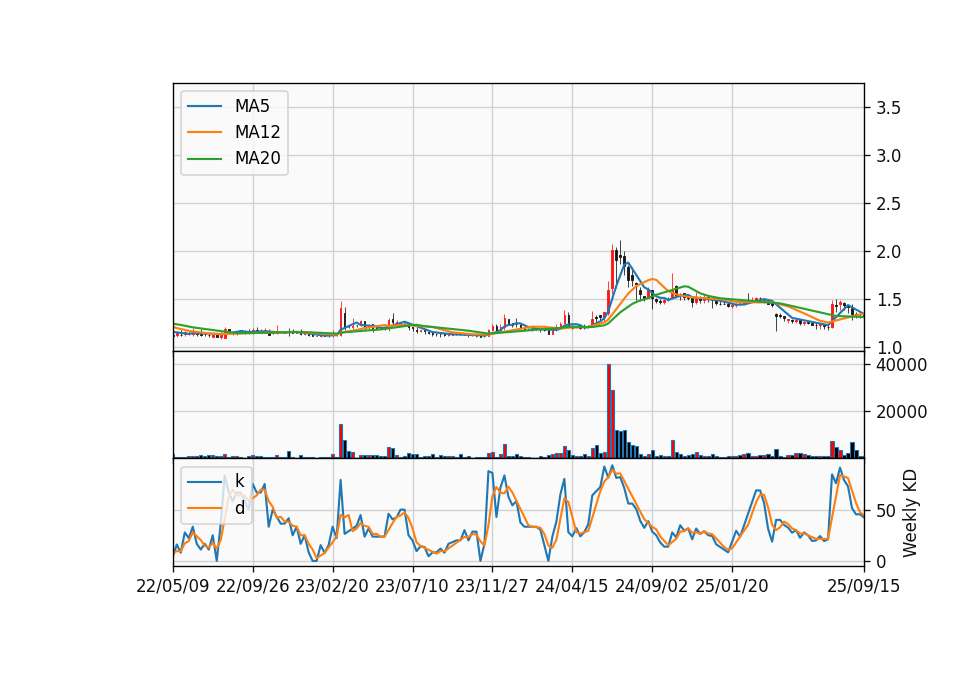Click the MA20 legend label
The image size is (960, 690).
coord(257,158)
